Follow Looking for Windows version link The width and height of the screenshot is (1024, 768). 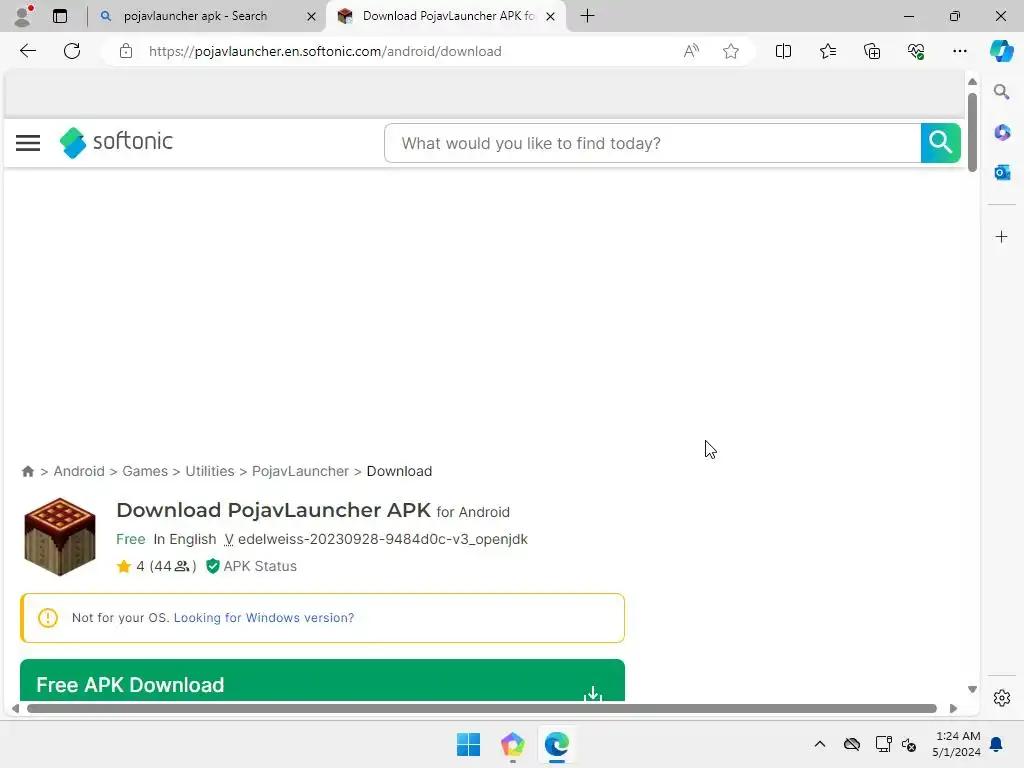[264, 618]
